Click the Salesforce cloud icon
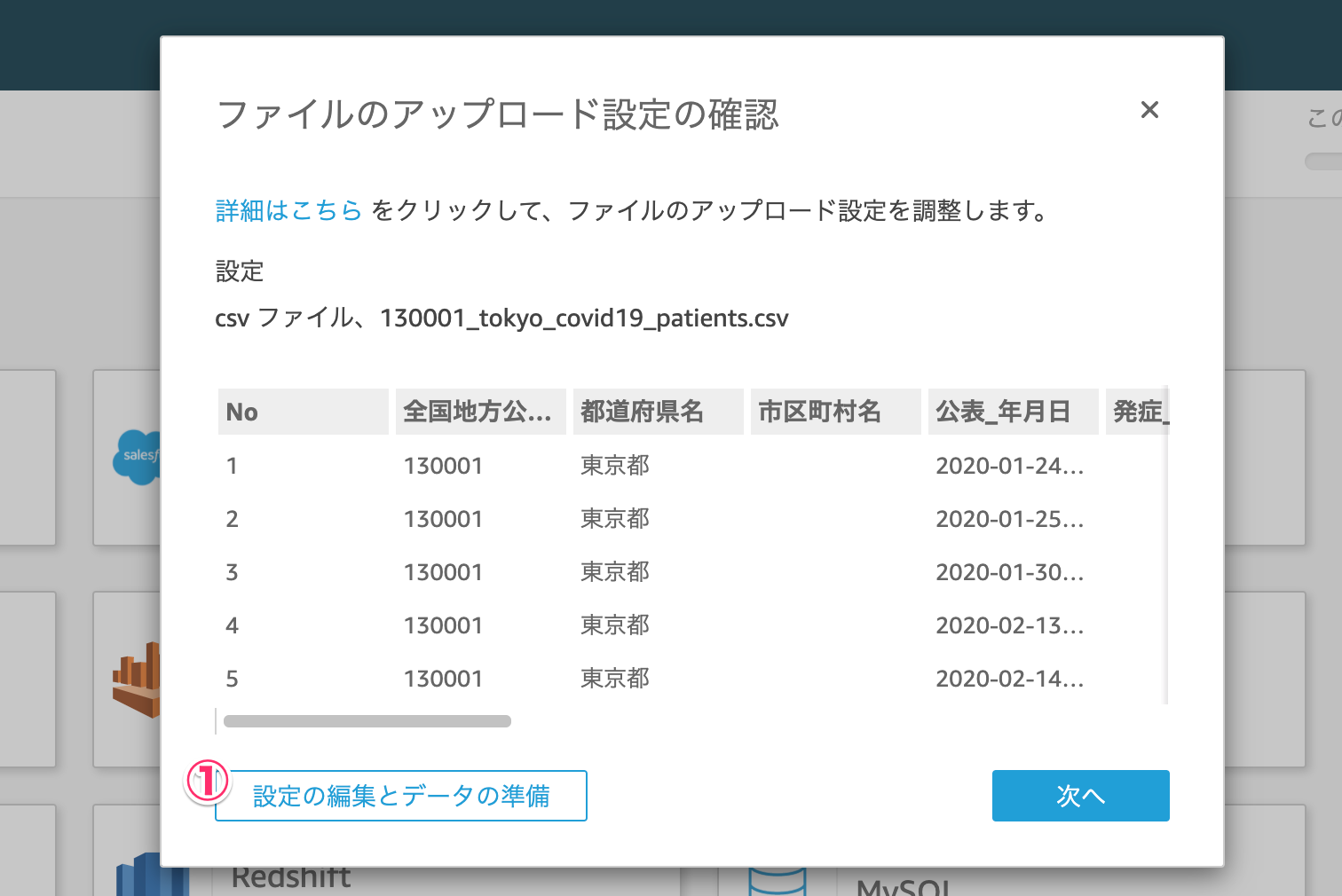The image size is (1342, 896). click(x=138, y=457)
